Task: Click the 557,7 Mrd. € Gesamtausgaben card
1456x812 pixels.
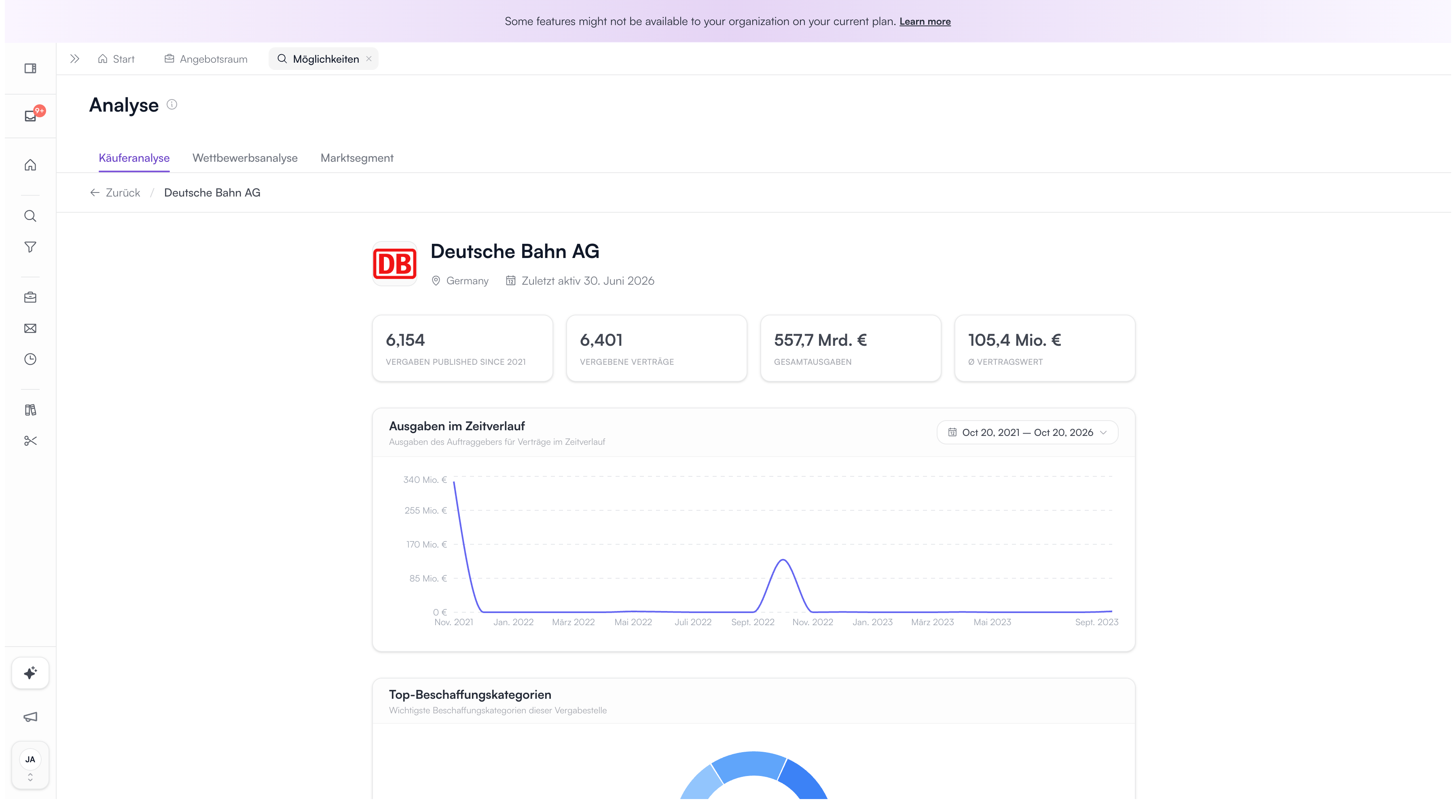Action: pyautogui.click(x=851, y=348)
